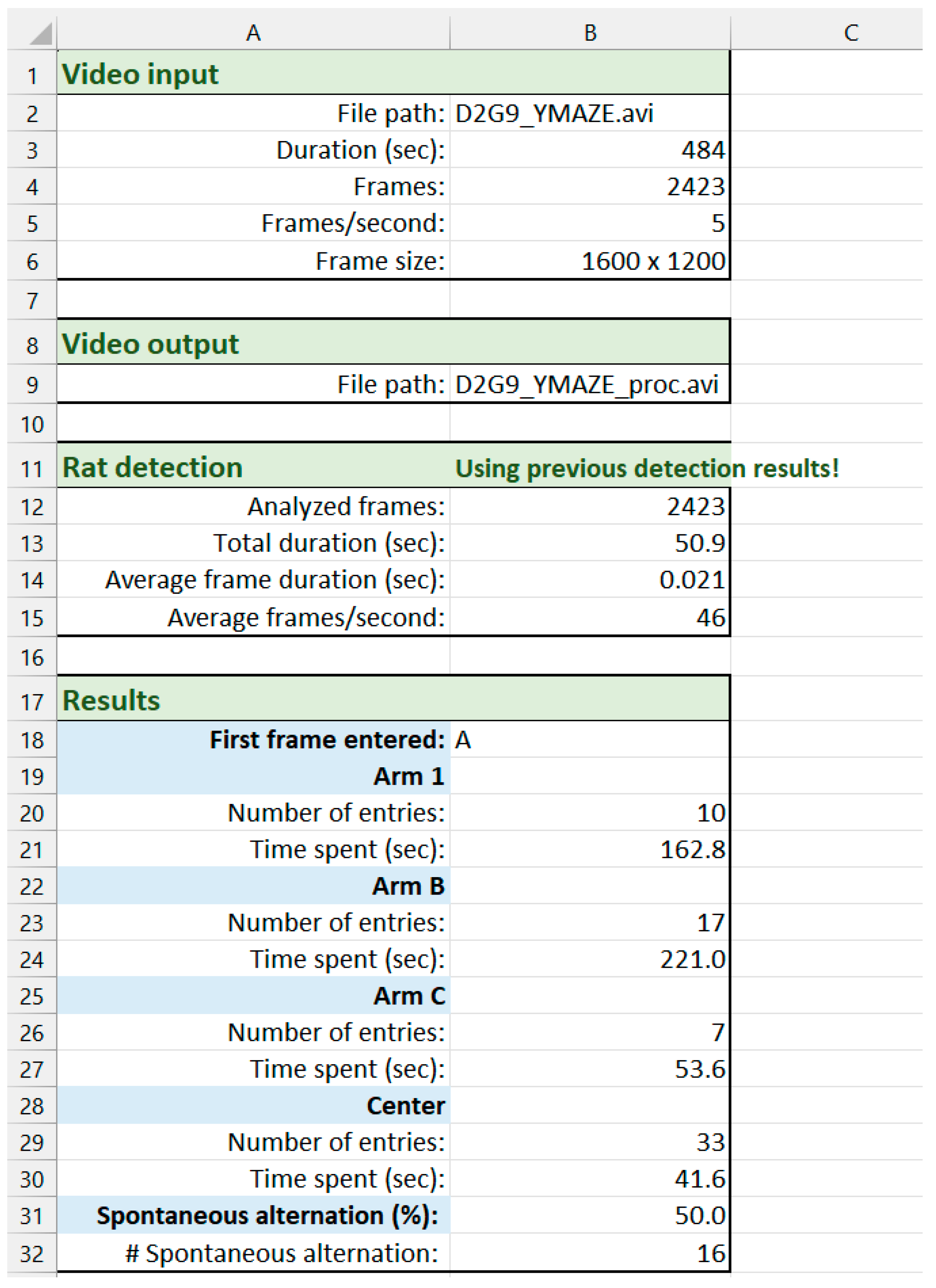The height and width of the screenshot is (1288, 936).
Task: Click the frame size '1600 x 1200'
Action: click(x=589, y=261)
